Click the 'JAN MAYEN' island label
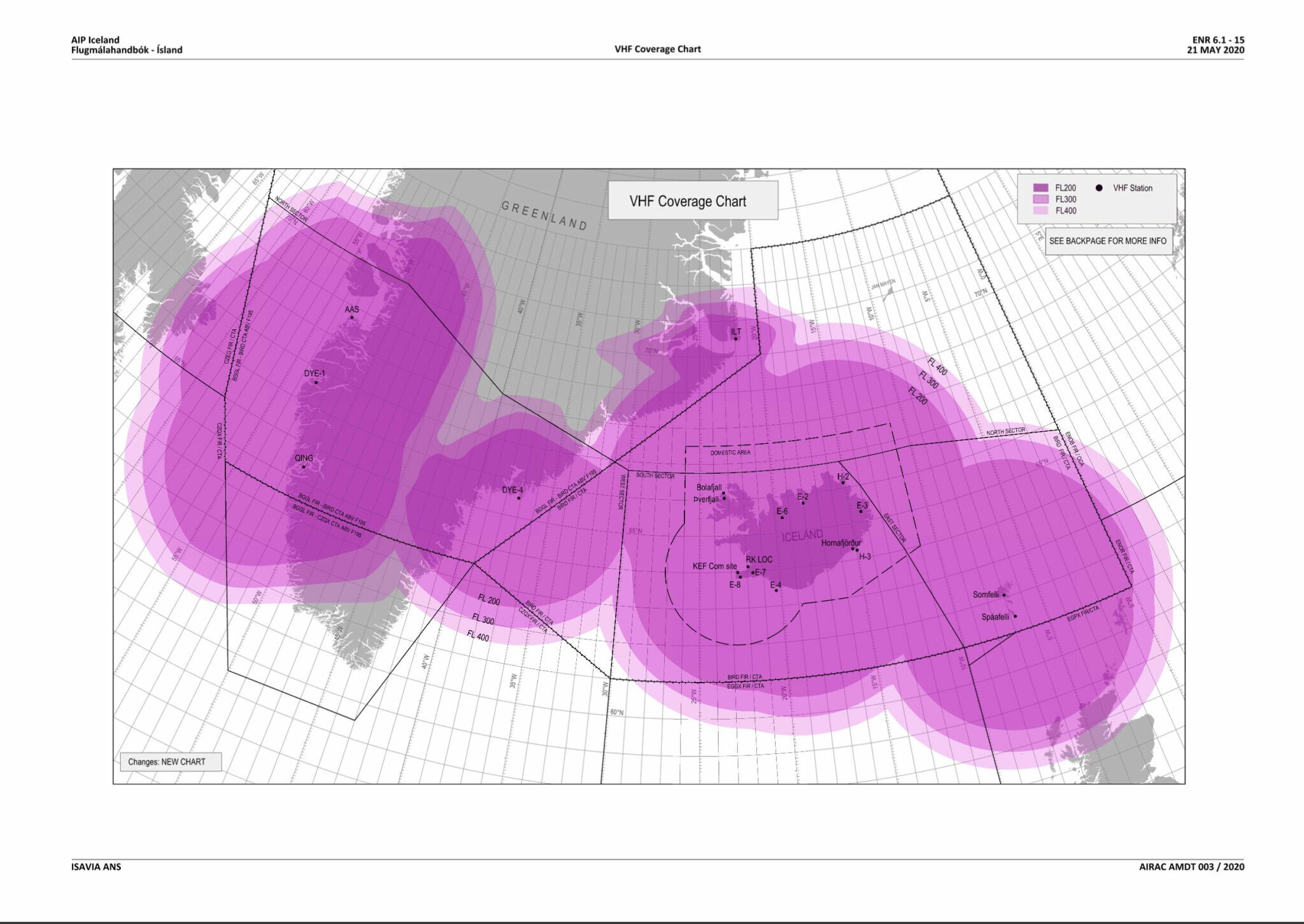 pos(883,283)
